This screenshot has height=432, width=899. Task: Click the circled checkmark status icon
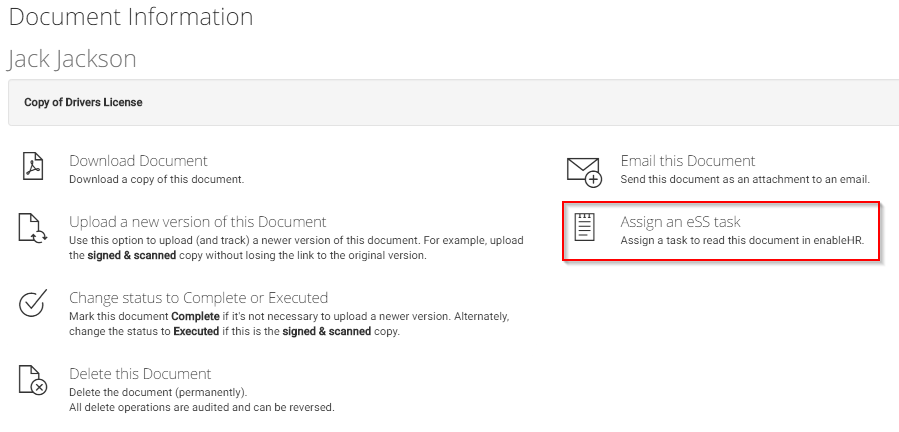coord(33,303)
